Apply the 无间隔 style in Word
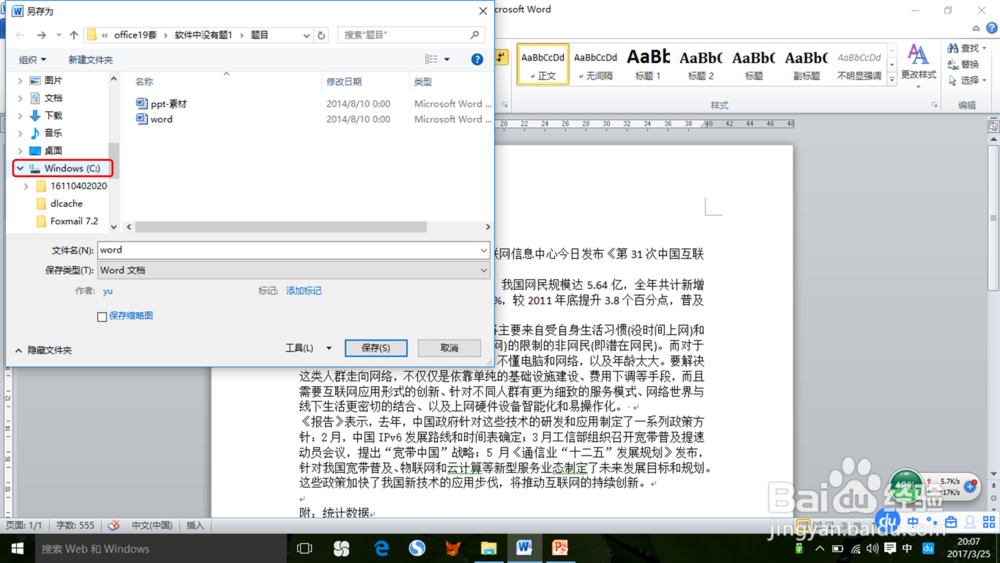The image size is (1000, 563). [x=596, y=64]
